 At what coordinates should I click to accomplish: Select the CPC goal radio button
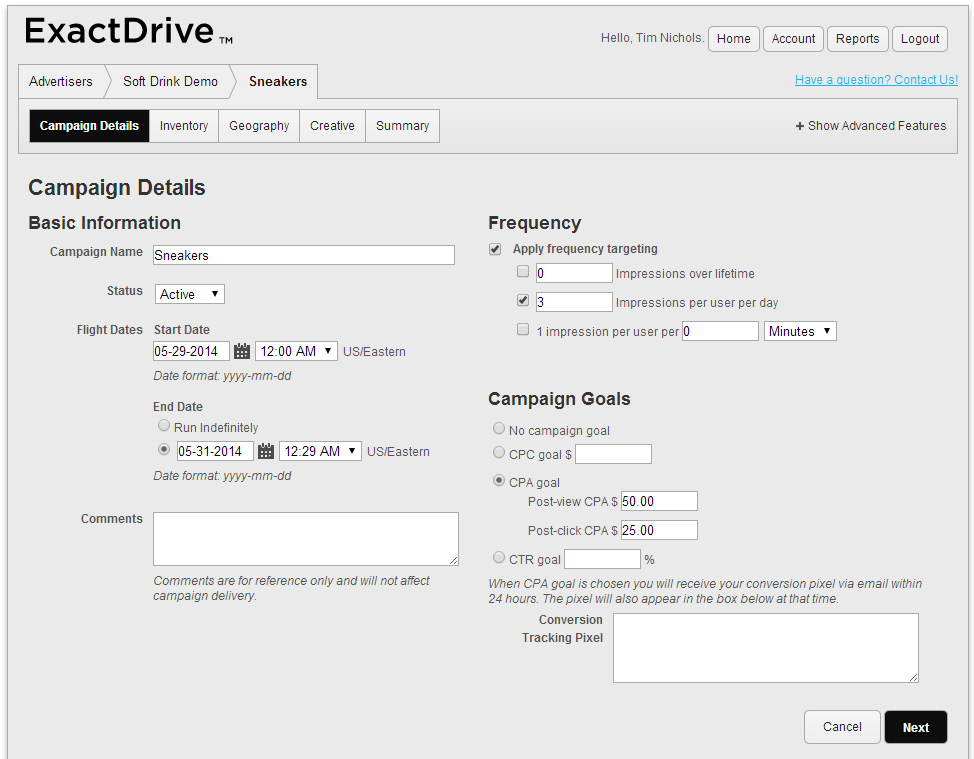pos(499,452)
